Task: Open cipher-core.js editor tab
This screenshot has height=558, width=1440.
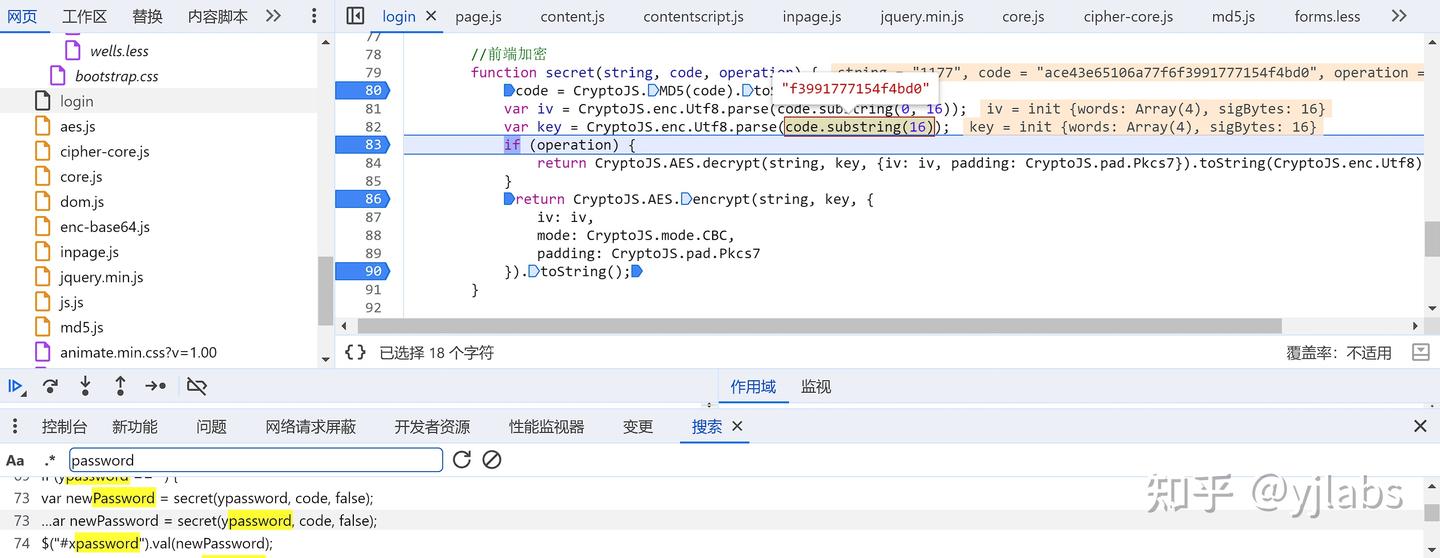Action: 1128,16
